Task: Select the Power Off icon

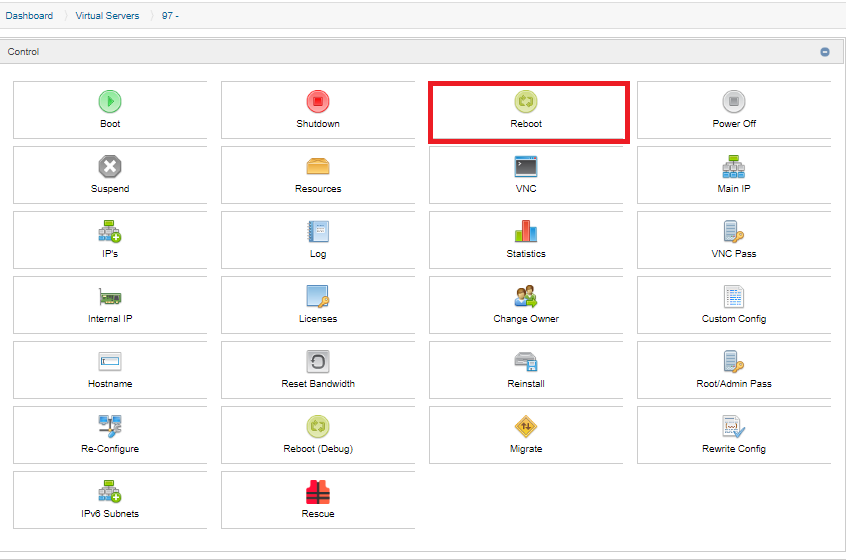Action: tap(734, 101)
